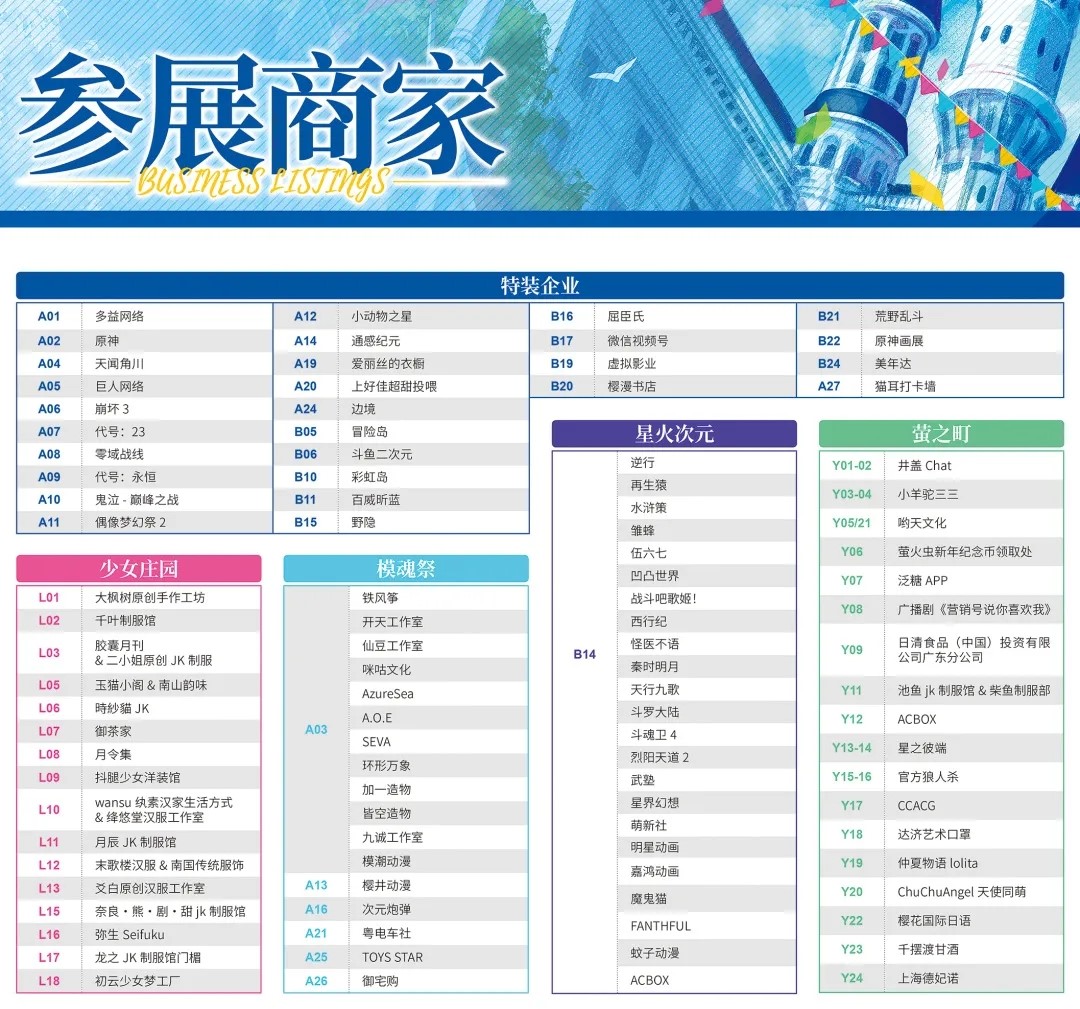The width and height of the screenshot is (1080, 1009).
Task: Select the BUSINESS LISTINGS subtitle
Action: pyautogui.click(x=262, y=183)
